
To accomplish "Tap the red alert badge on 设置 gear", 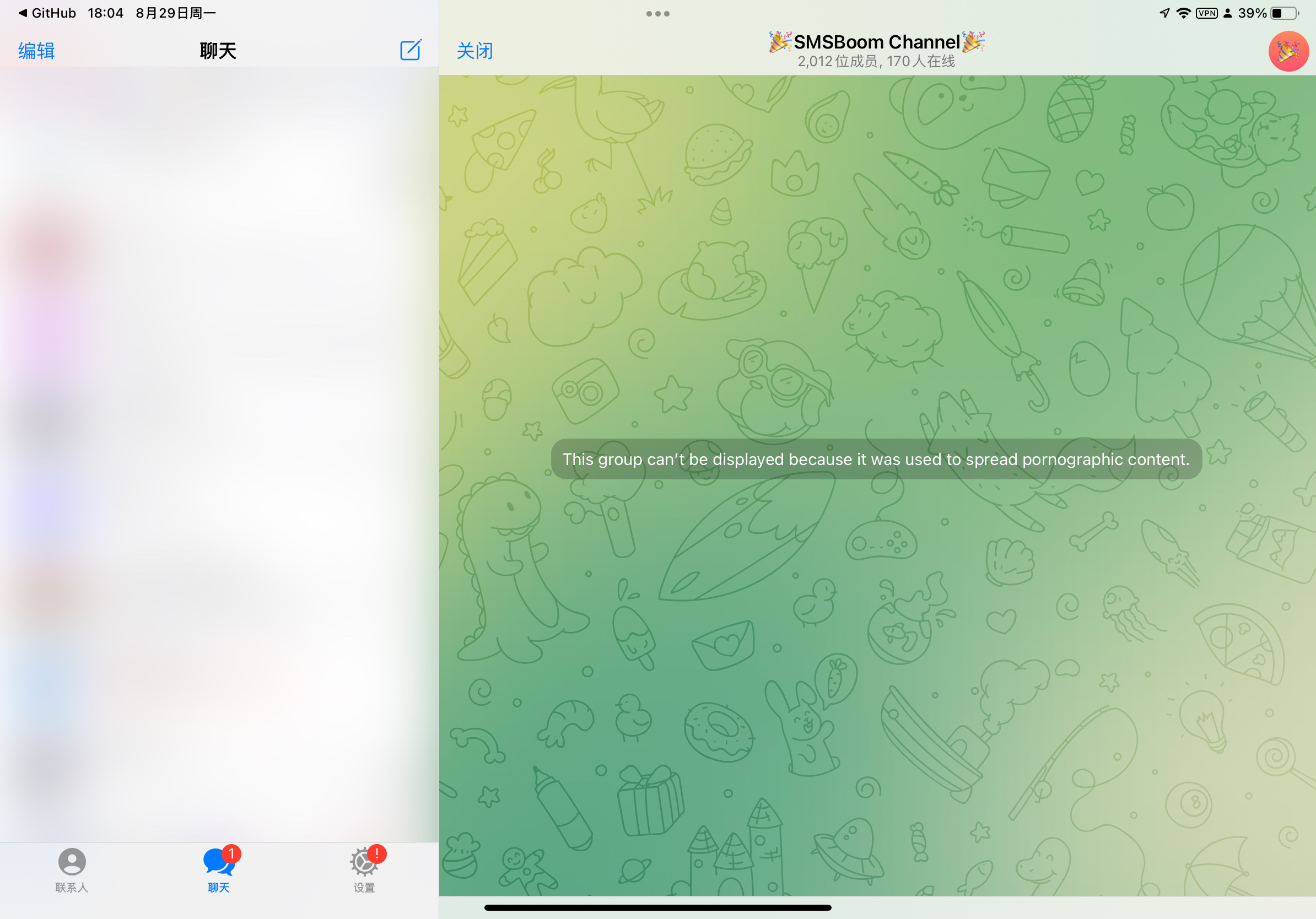I will [x=376, y=853].
